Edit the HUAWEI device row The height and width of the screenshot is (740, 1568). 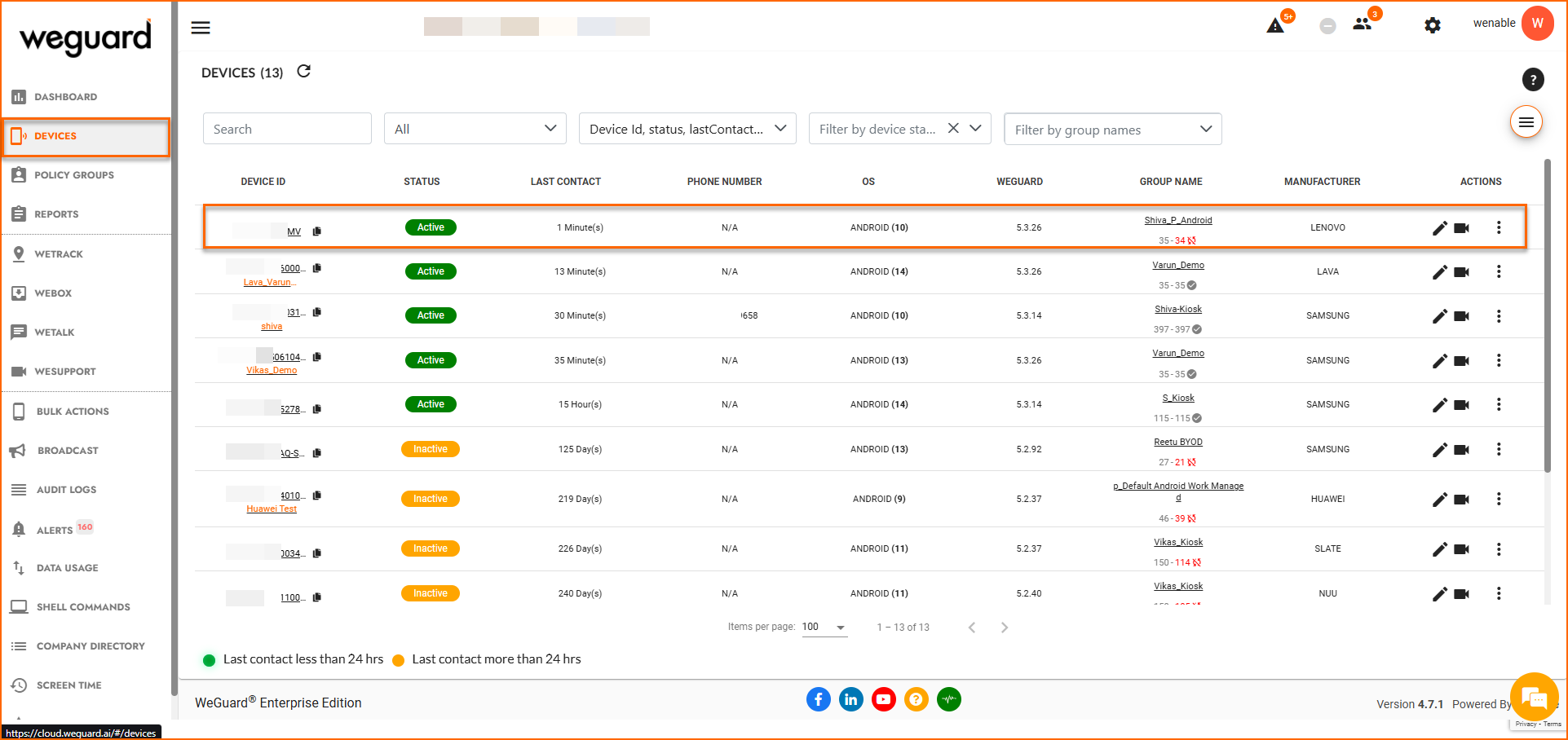[x=1440, y=500]
